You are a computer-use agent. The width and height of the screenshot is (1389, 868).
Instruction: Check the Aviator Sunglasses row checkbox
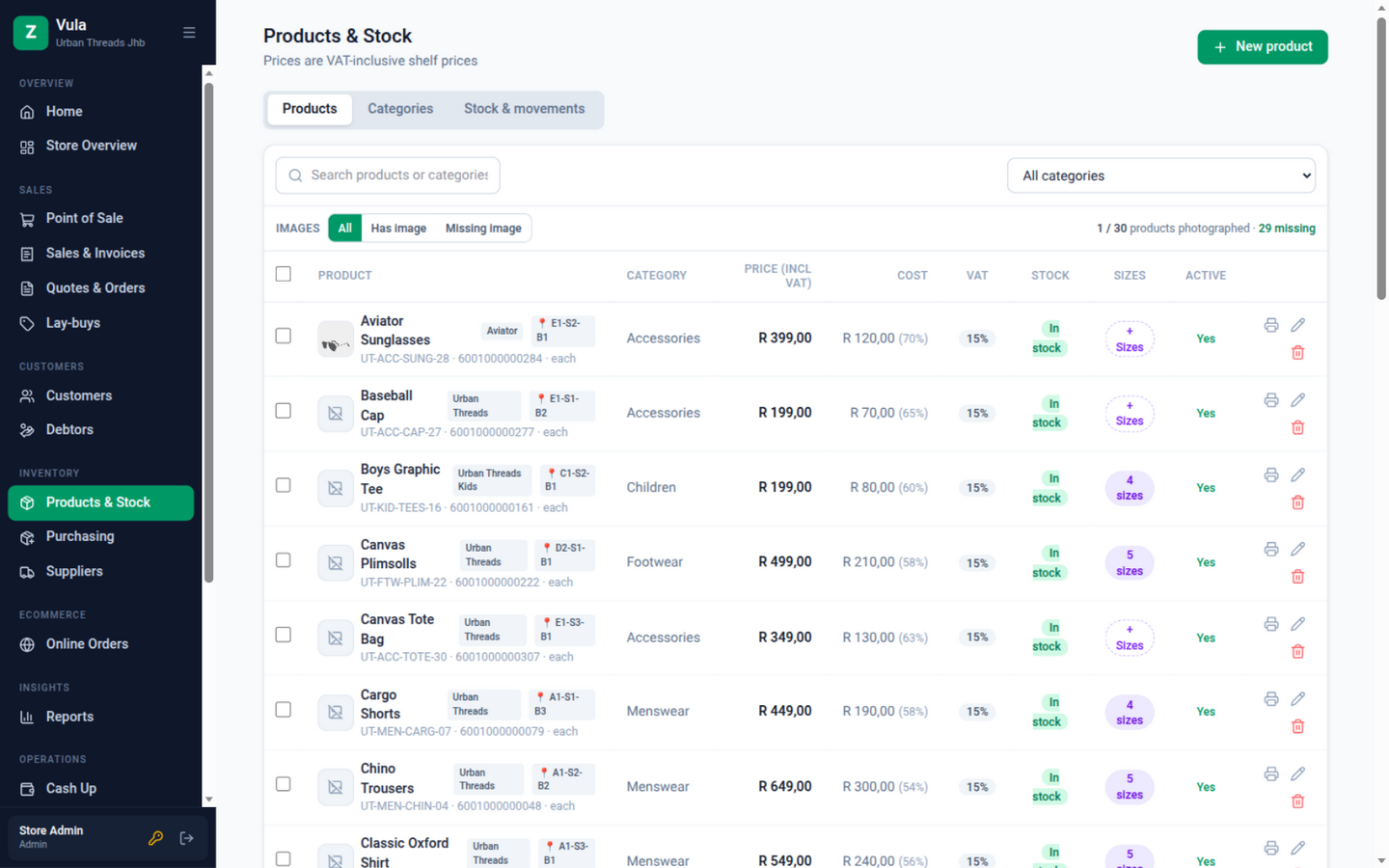tap(283, 336)
